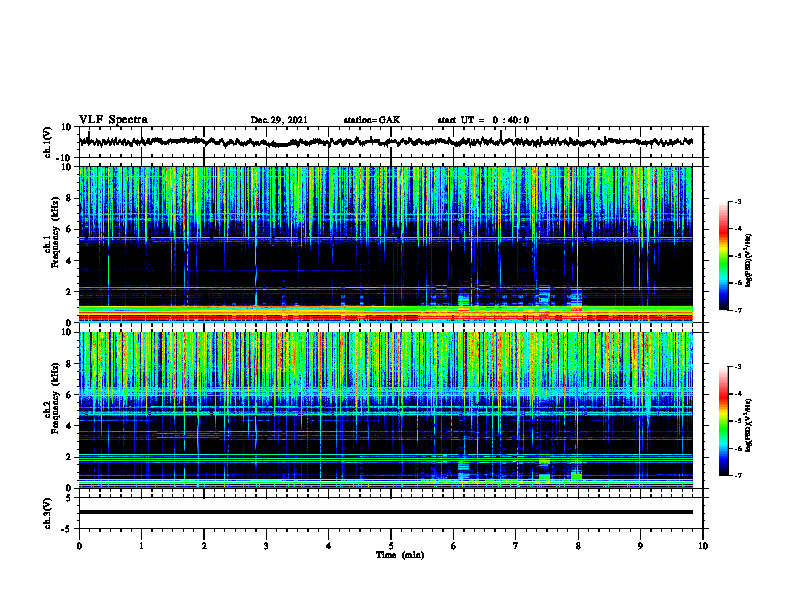The image size is (792, 612).
Task: Click the "8" kHz tick on ch.1 frequency axis
Action: click(69, 198)
